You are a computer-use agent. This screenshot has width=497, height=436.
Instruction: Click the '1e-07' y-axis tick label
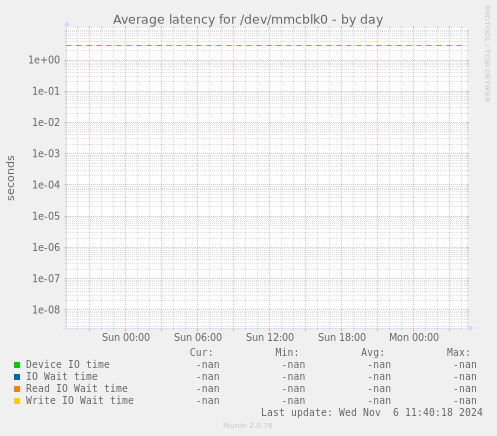click(x=46, y=278)
